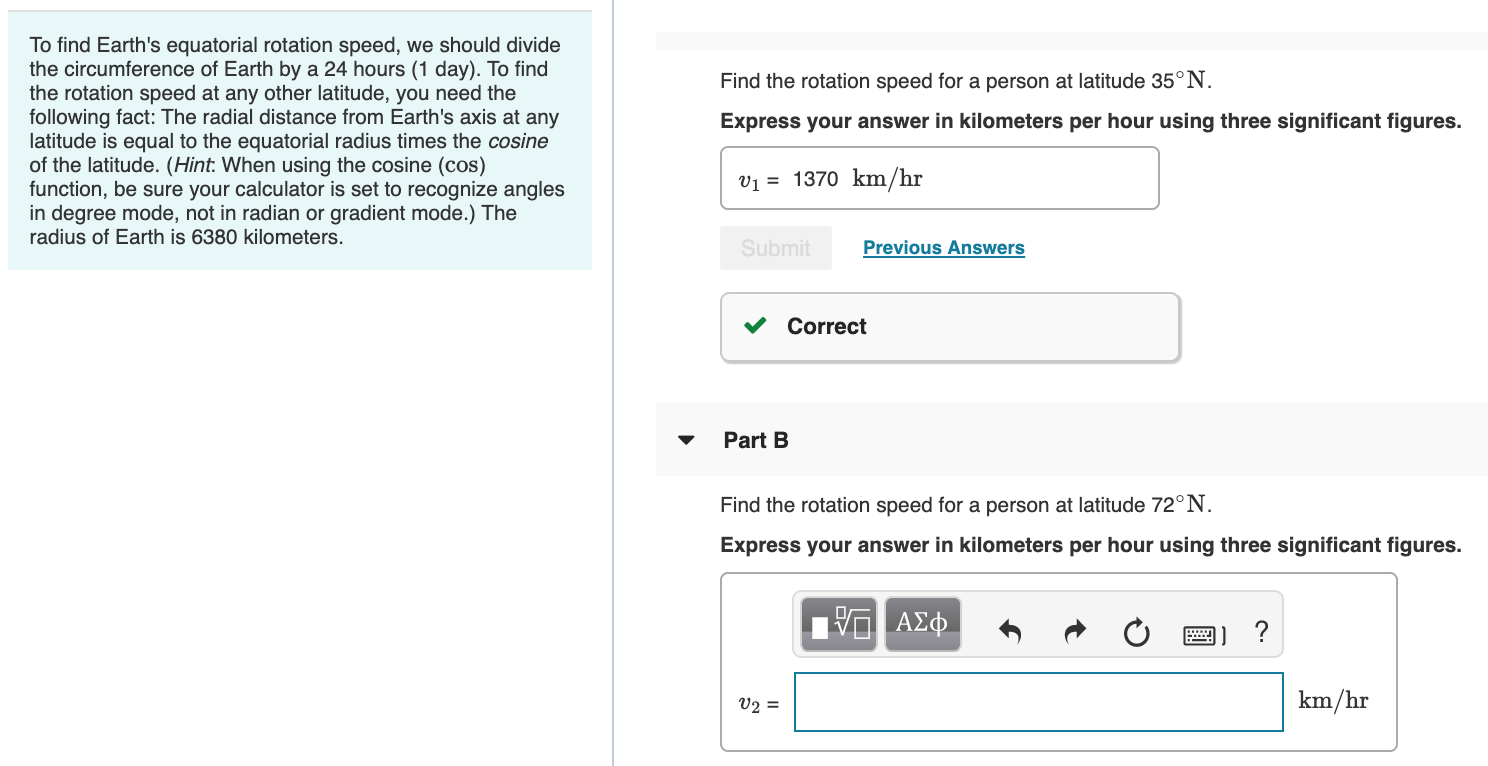Click the Correct feedback banner
This screenshot has height=766, width=1488.
click(948, 326)
